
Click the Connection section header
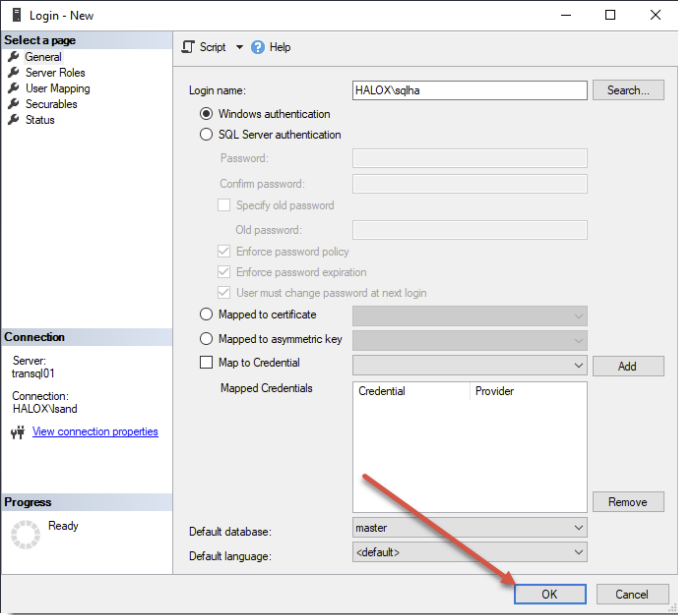click(86, 337)
